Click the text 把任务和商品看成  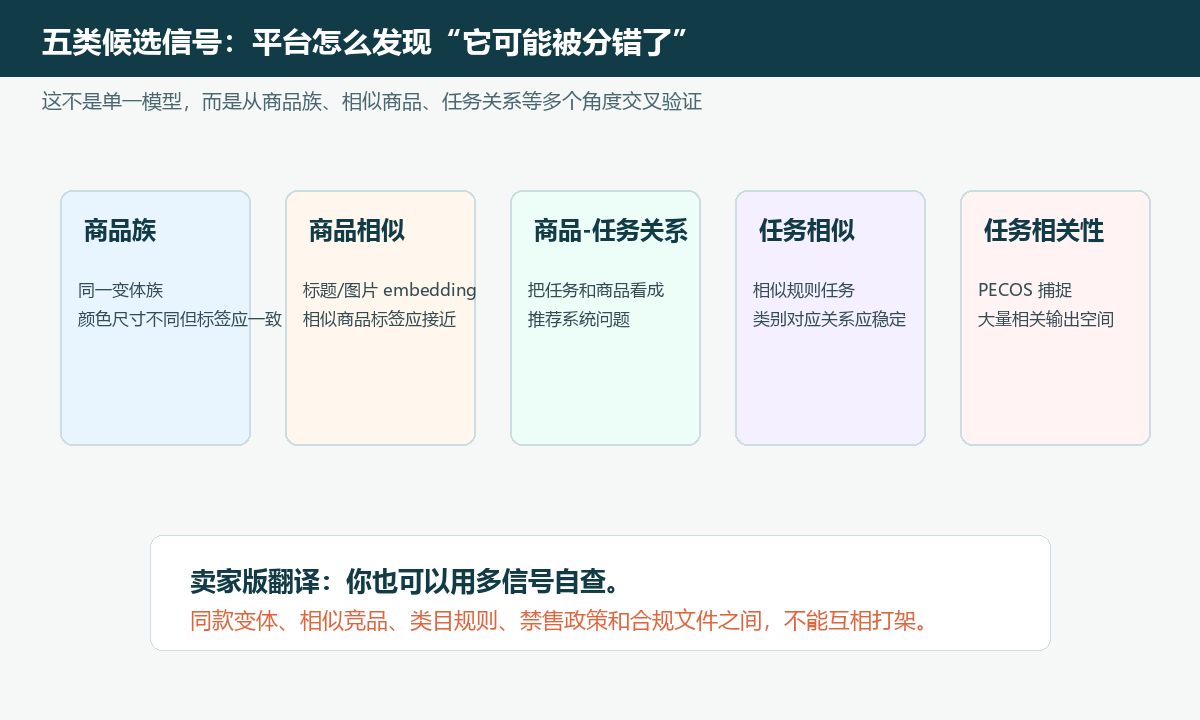coord(596,291)
